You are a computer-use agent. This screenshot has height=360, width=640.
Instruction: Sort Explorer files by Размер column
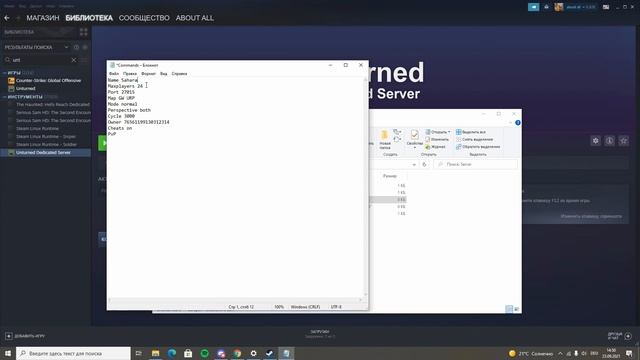(390, 176)
